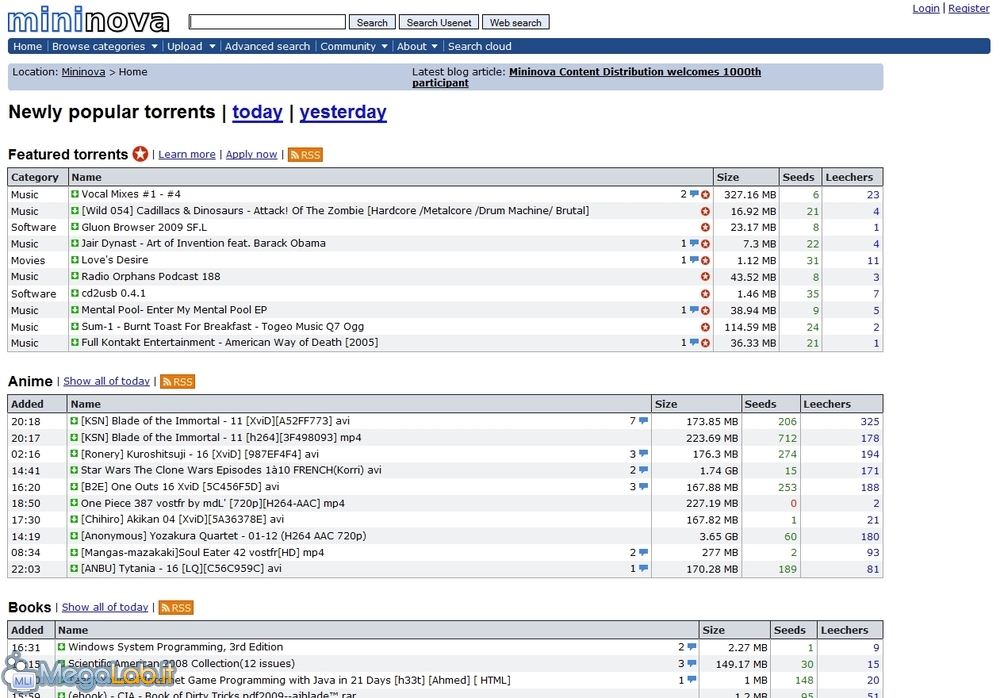Image resolution: width=1000 pixels, height=698 pixels.
Task: Open comments icon on One Outs 16 row
Action: [643, 486]
